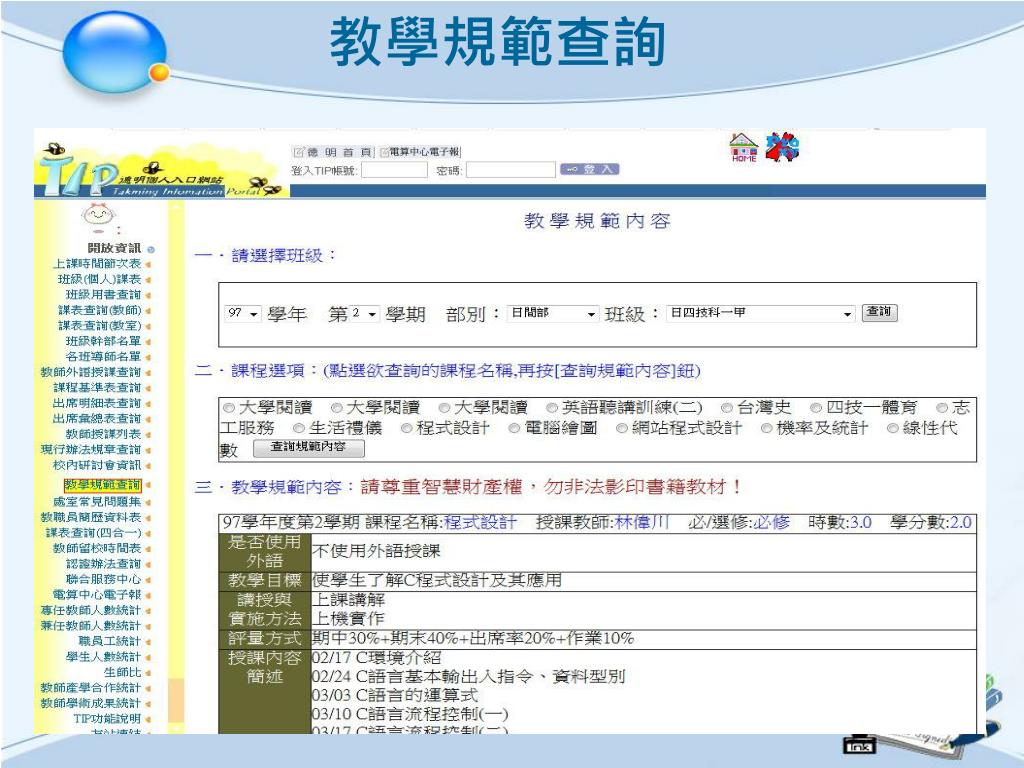Open 教師留校時間表 in sidebar
The image size is (1024, 768).
click(x=97, y=549)
